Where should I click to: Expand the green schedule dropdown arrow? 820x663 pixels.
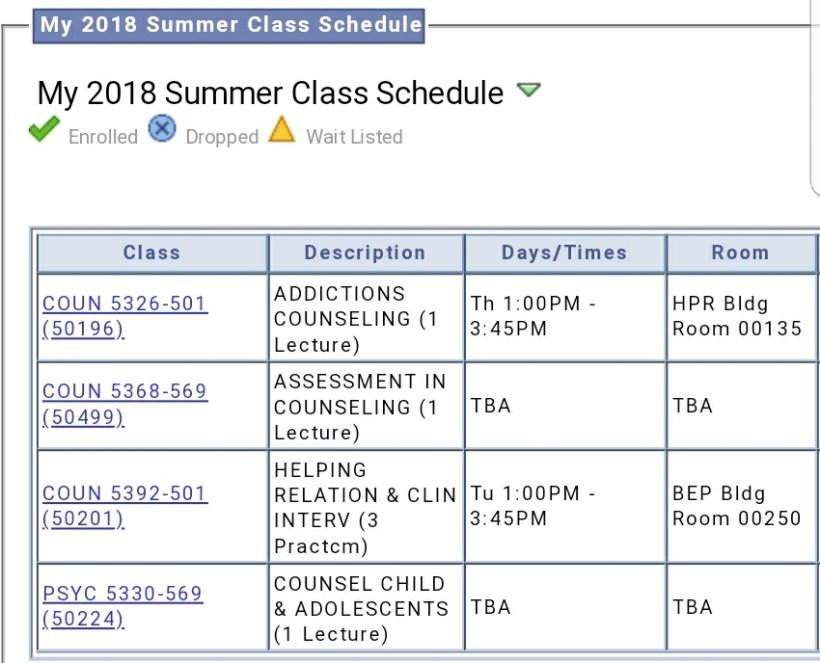(528, 91)
